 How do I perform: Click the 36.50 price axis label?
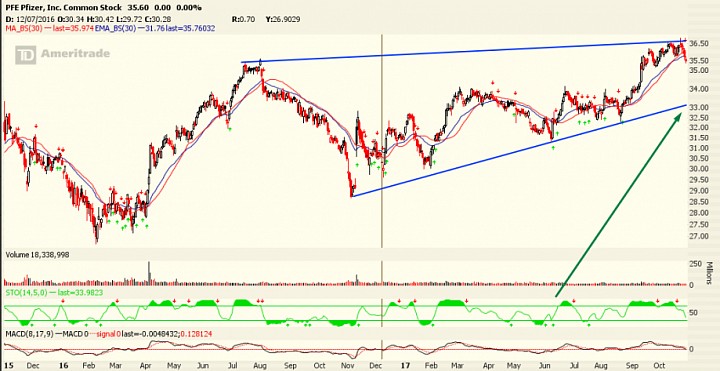pyautogui.click(x=699, y=44)
